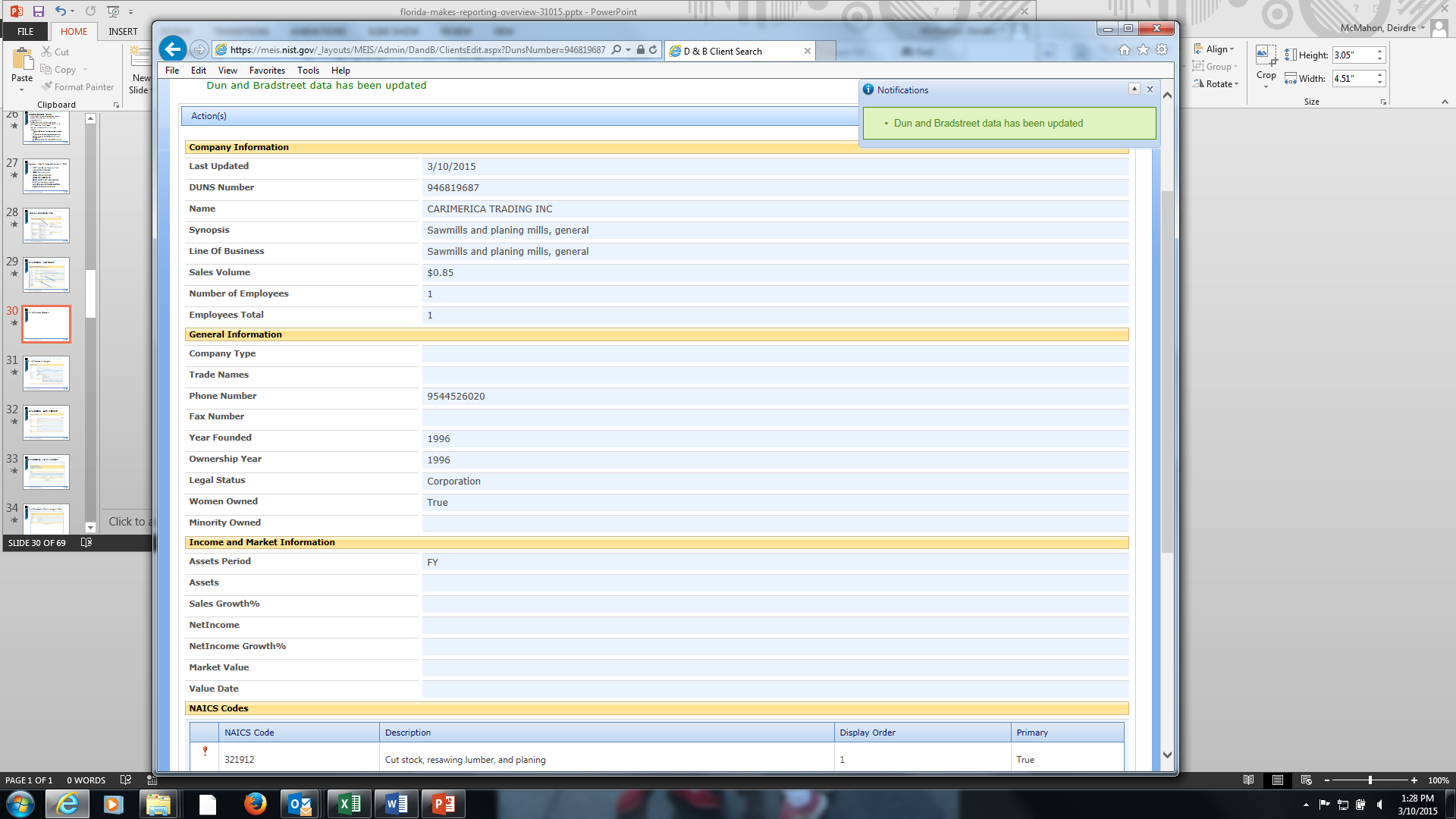Close the Notifications popup
This screenshot has width=1456, height=819.
(1150, 89)
